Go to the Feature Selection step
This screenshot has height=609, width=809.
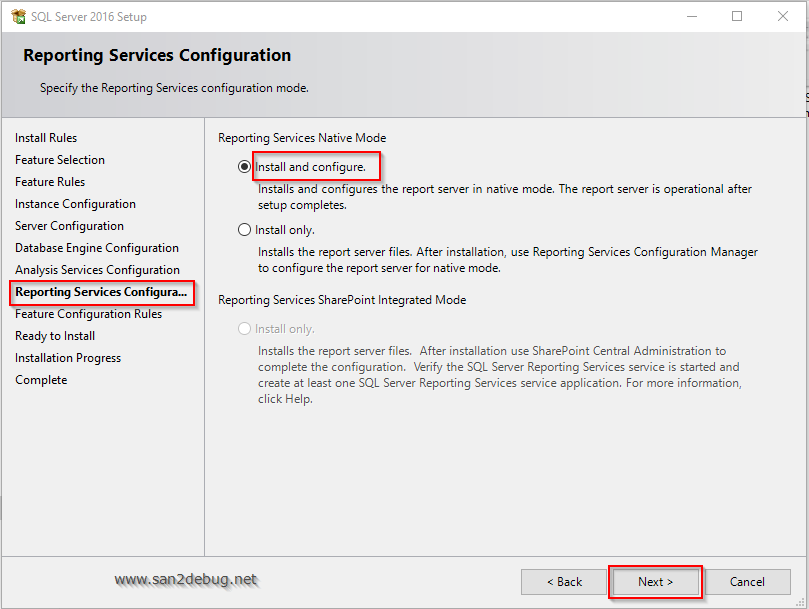60,160
